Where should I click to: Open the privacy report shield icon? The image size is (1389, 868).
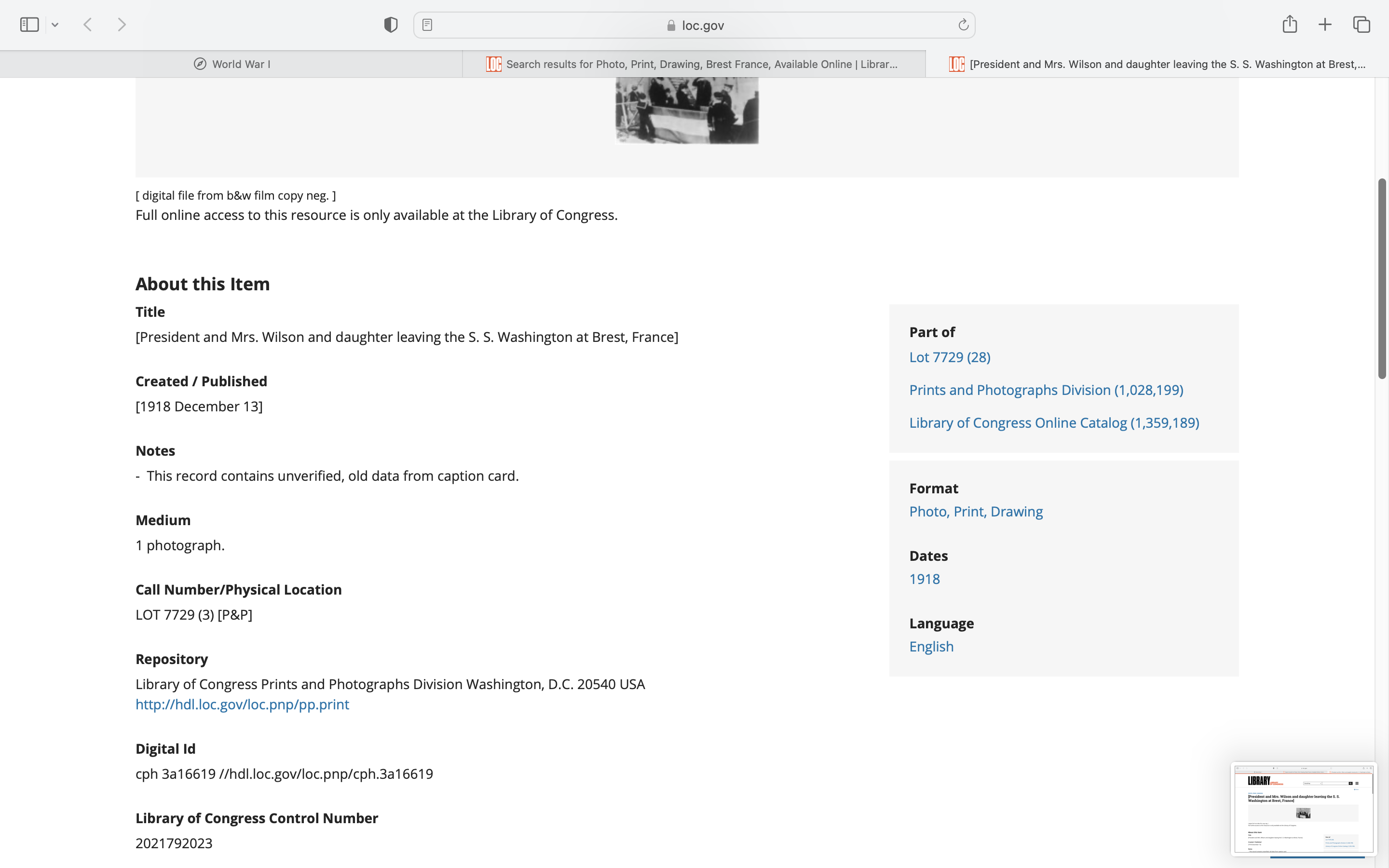point(390,25)
